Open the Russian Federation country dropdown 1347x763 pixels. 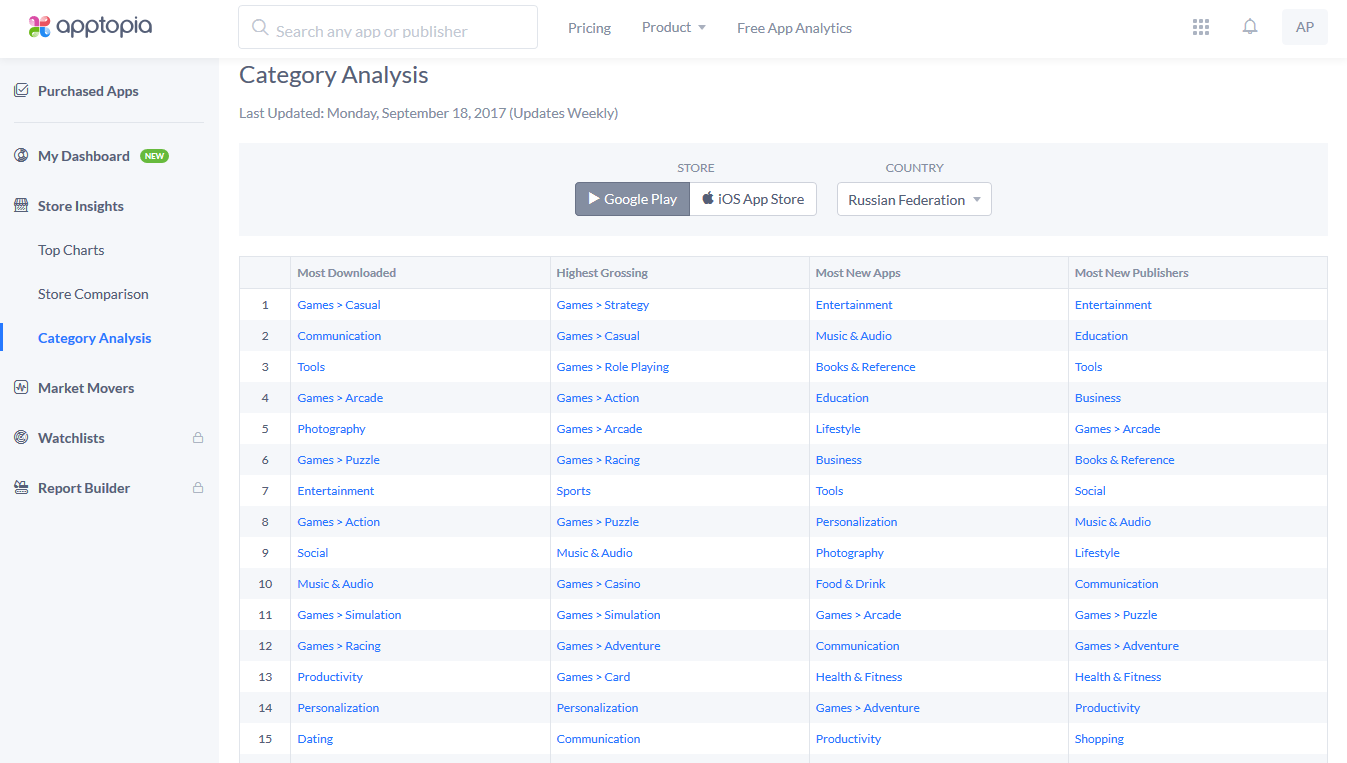[914, 199]
